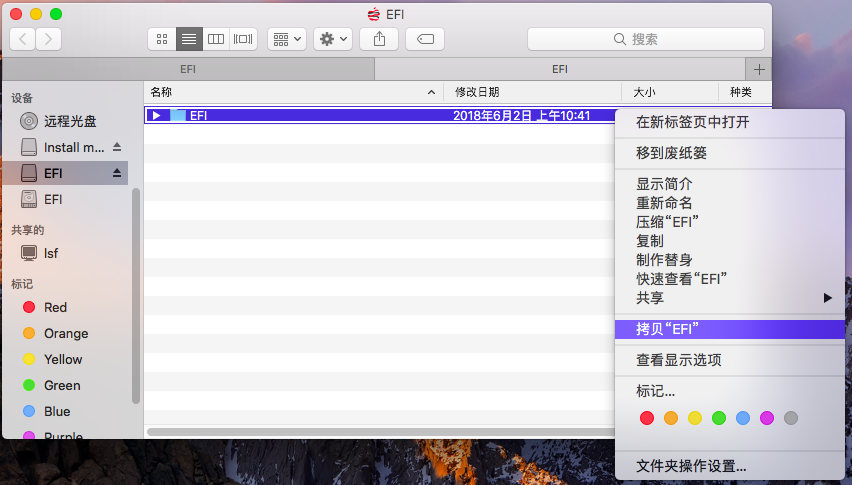Click the title bar EFI proxy icon
The image size is (852, 485).
click(x=374, y=15)
